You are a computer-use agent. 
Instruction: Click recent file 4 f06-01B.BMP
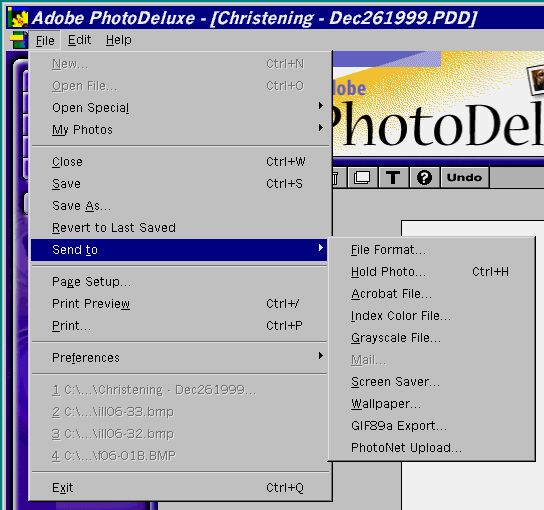[x=179, y=456]
